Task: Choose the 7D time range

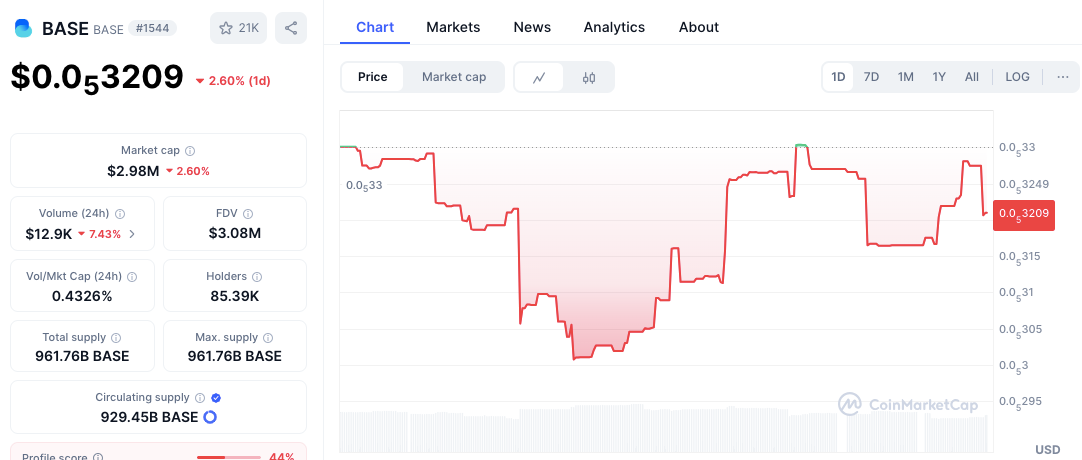Action: tap(871, 77)
